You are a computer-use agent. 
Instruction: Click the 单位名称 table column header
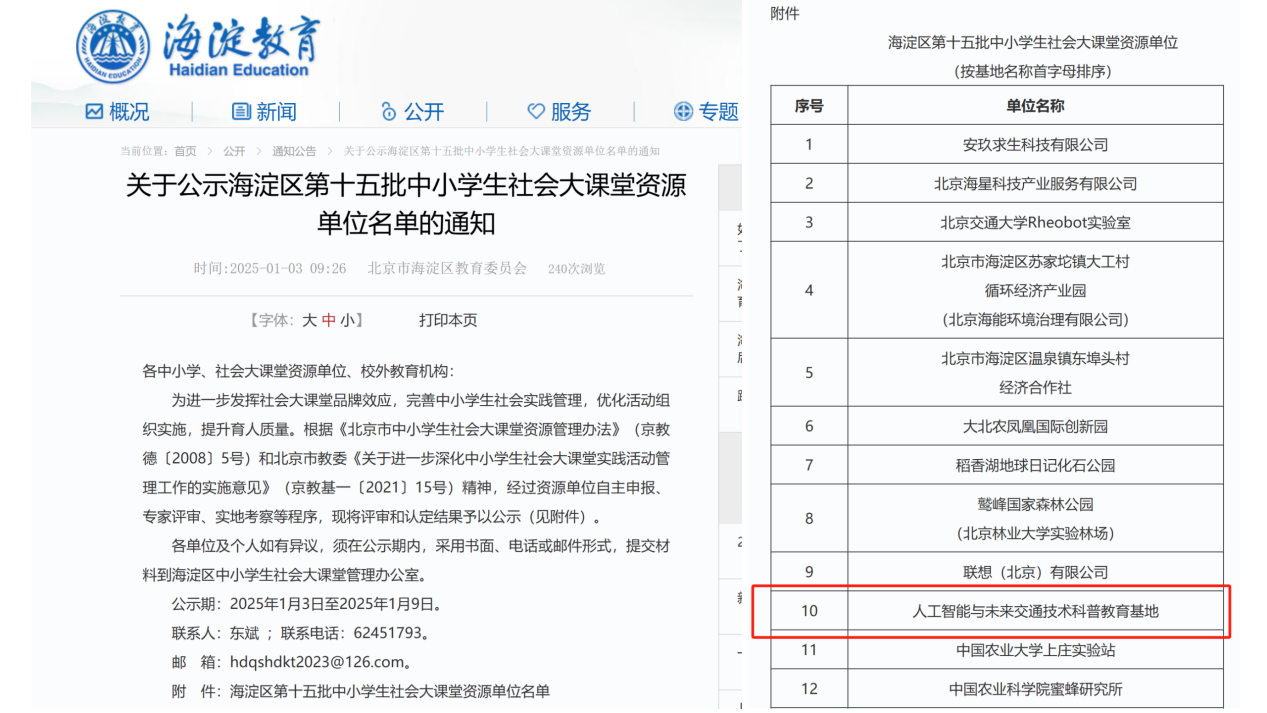pos(1035,105)
